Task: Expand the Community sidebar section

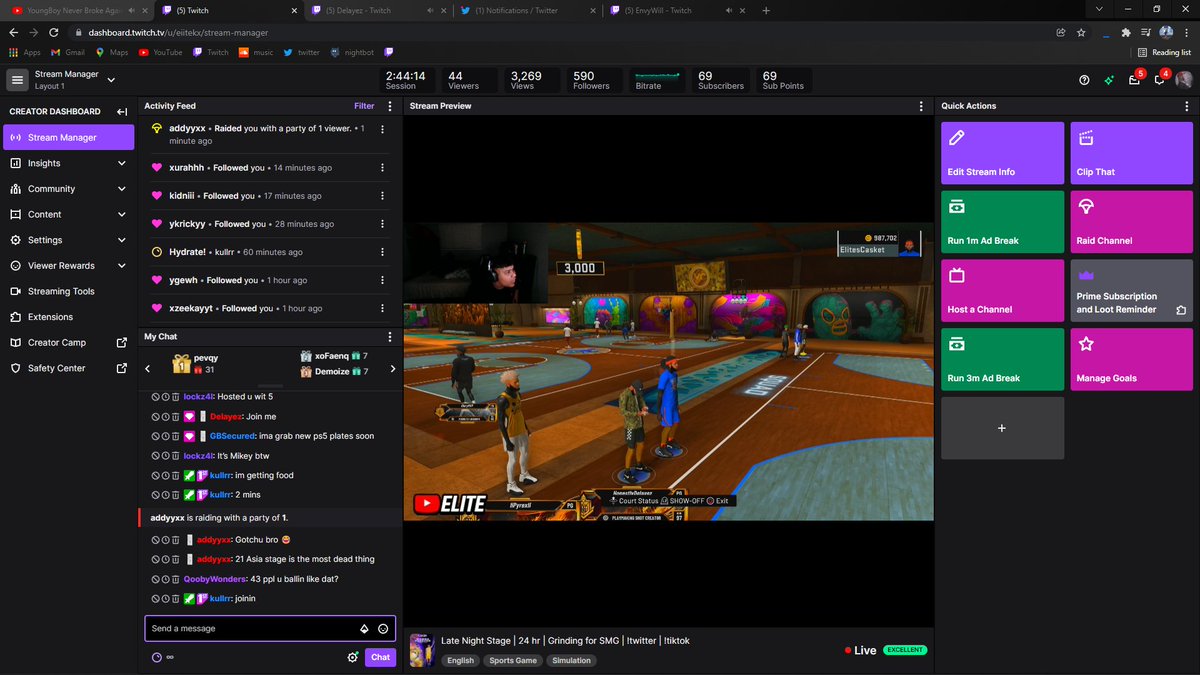Action: (122, 189)
